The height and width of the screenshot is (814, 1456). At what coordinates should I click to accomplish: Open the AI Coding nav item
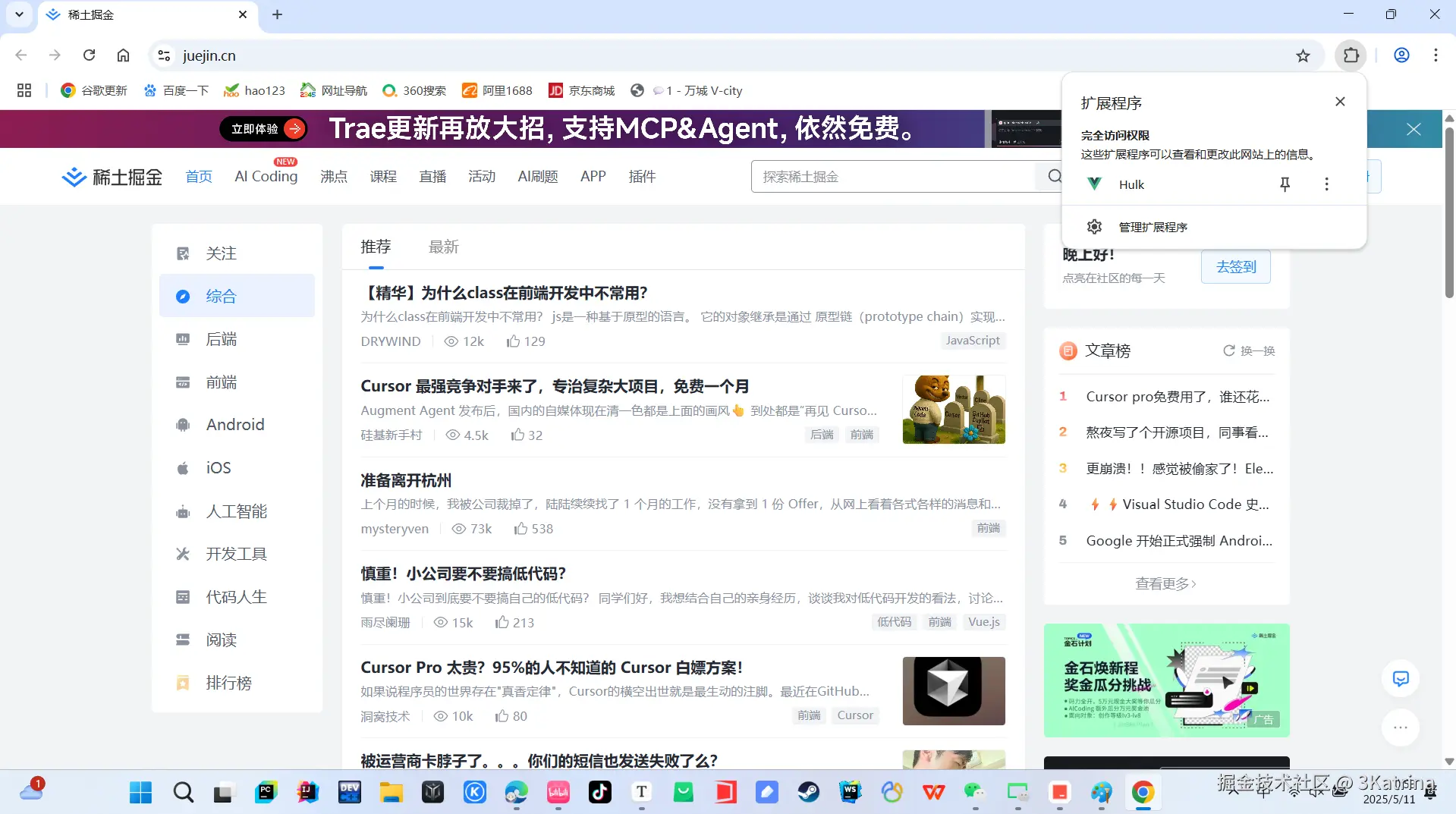[x=266, y=177]
